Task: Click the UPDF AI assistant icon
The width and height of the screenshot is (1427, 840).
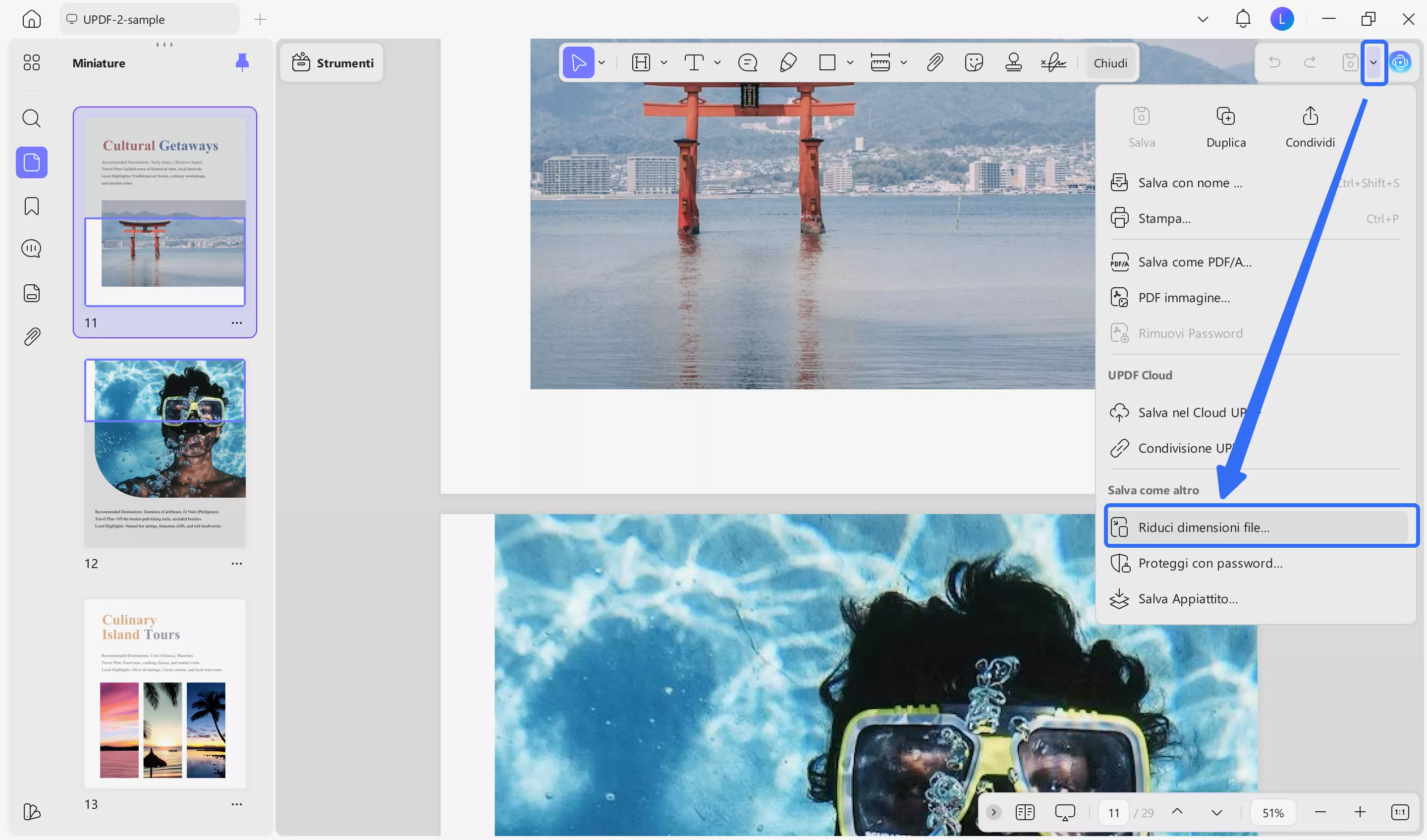Action: [1400, 62]
